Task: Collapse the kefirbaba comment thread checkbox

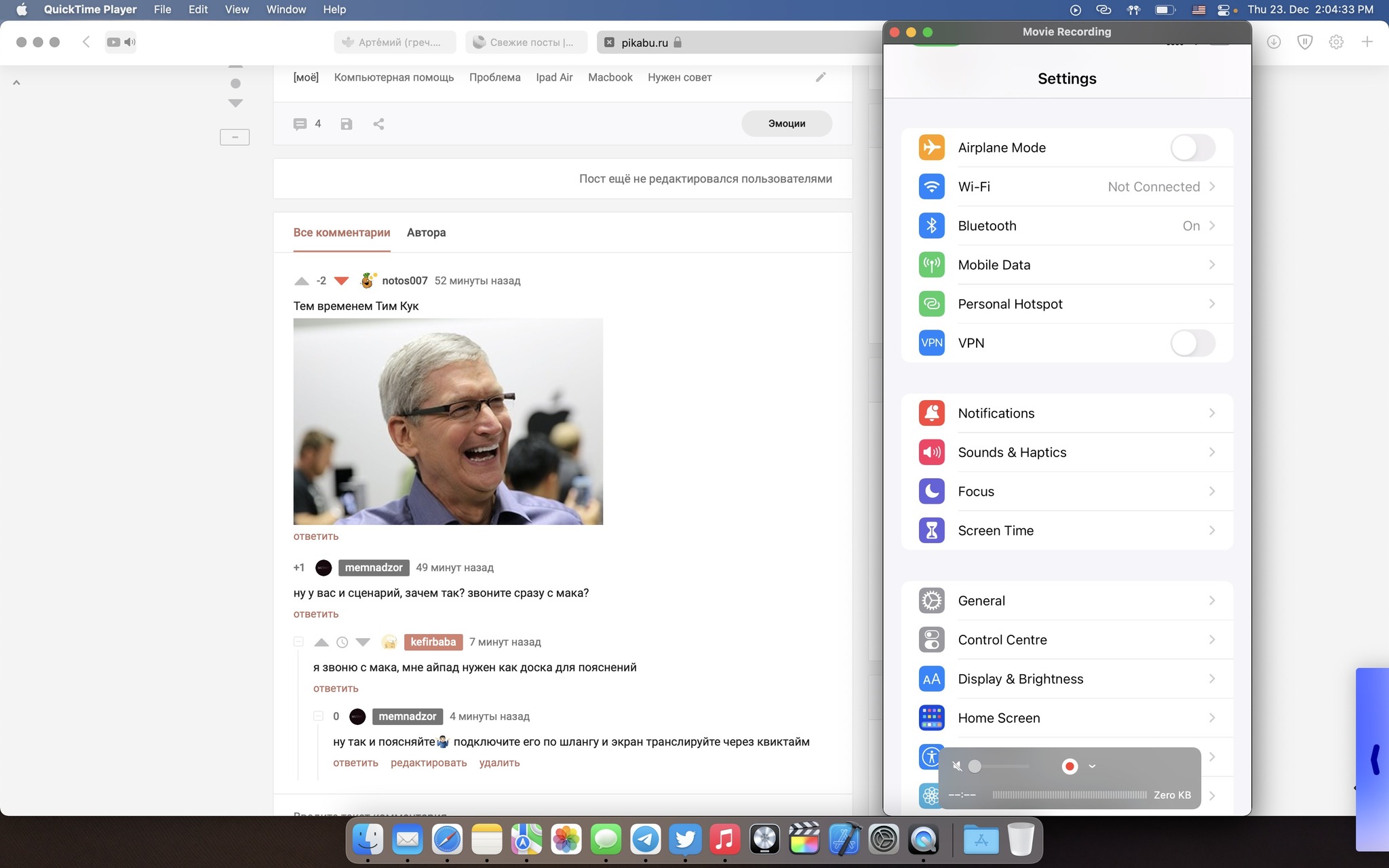Action: (x=298, y=642)
